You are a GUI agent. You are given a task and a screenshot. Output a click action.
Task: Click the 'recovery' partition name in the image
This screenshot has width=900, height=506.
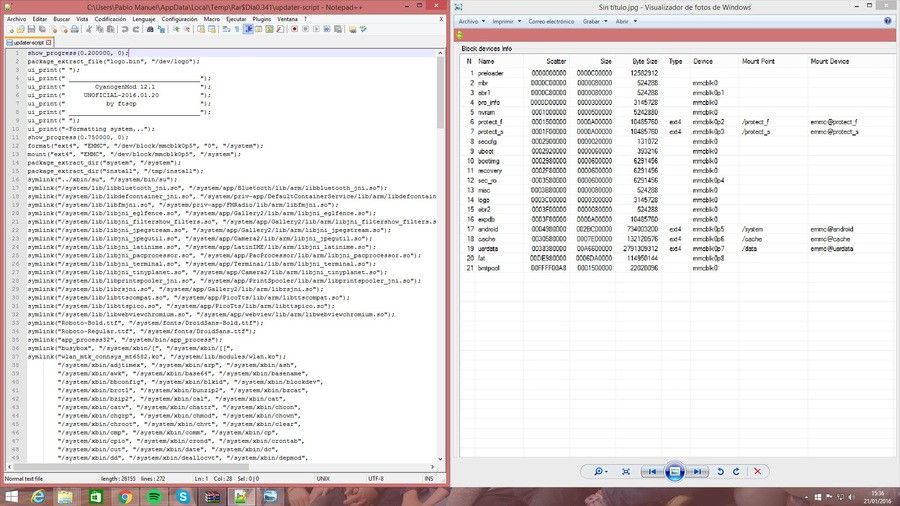click(x=490, y=171)
